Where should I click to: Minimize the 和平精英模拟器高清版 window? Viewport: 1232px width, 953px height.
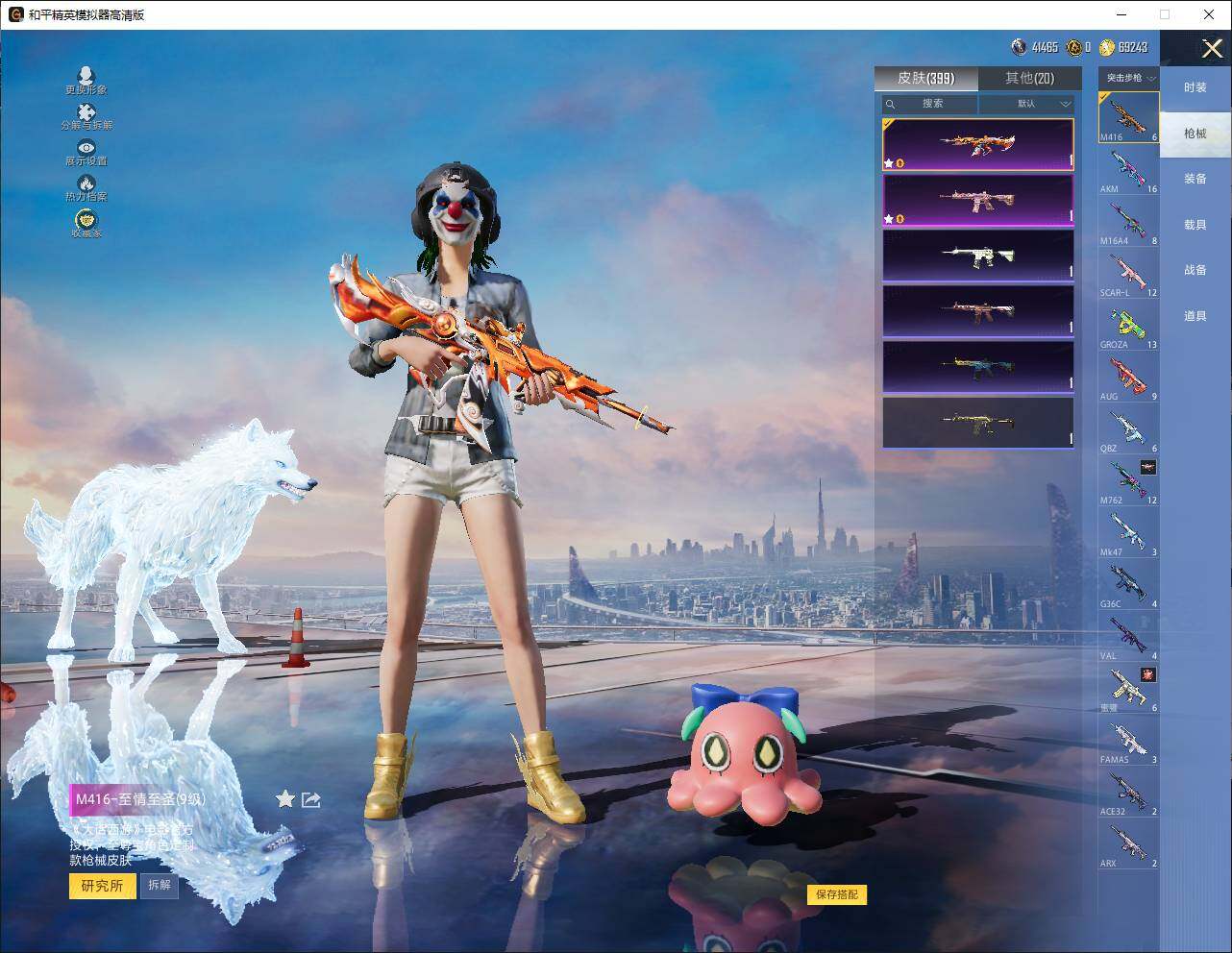[1123, 14]
